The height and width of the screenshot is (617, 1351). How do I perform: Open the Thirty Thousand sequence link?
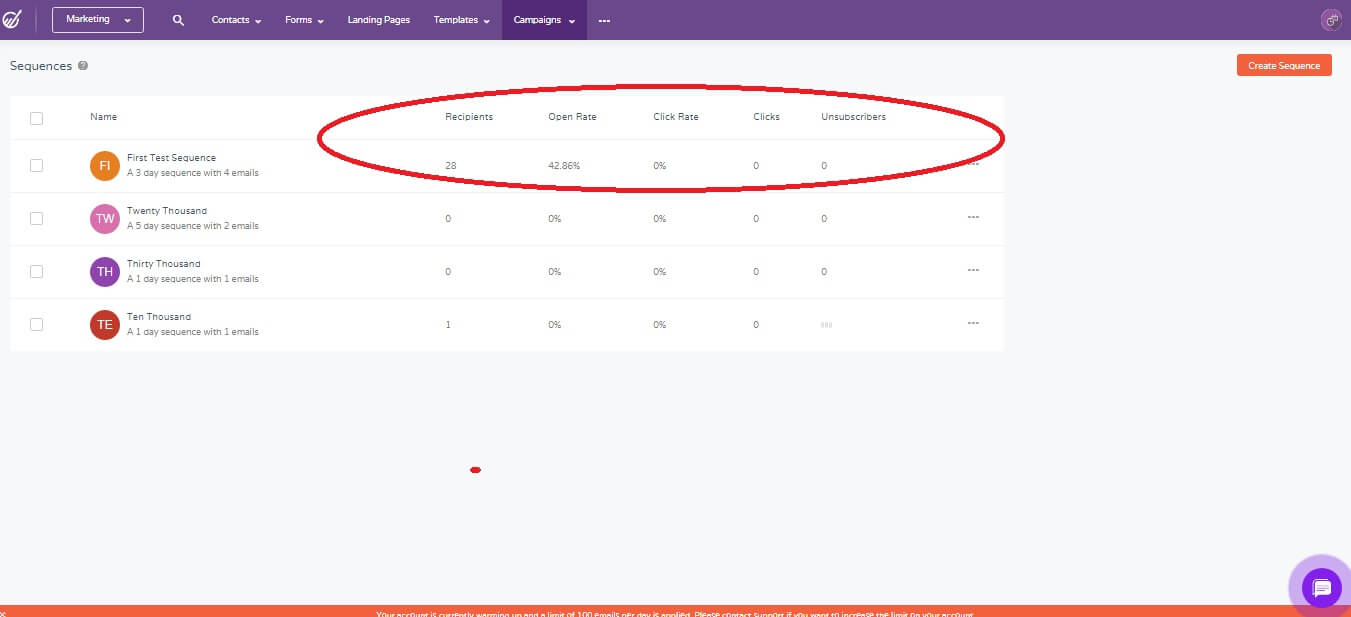[x=163, y=264]
